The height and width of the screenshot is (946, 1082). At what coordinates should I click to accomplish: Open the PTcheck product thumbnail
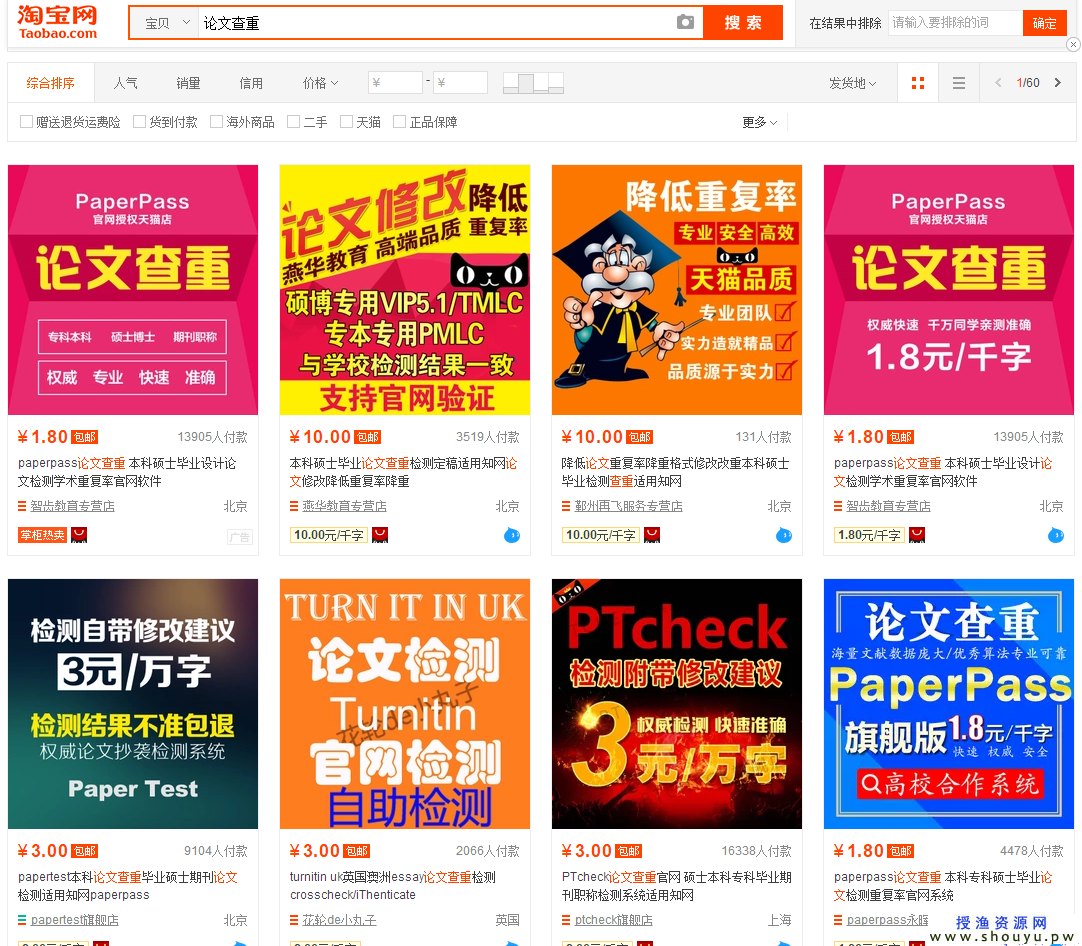coord(676,704)
